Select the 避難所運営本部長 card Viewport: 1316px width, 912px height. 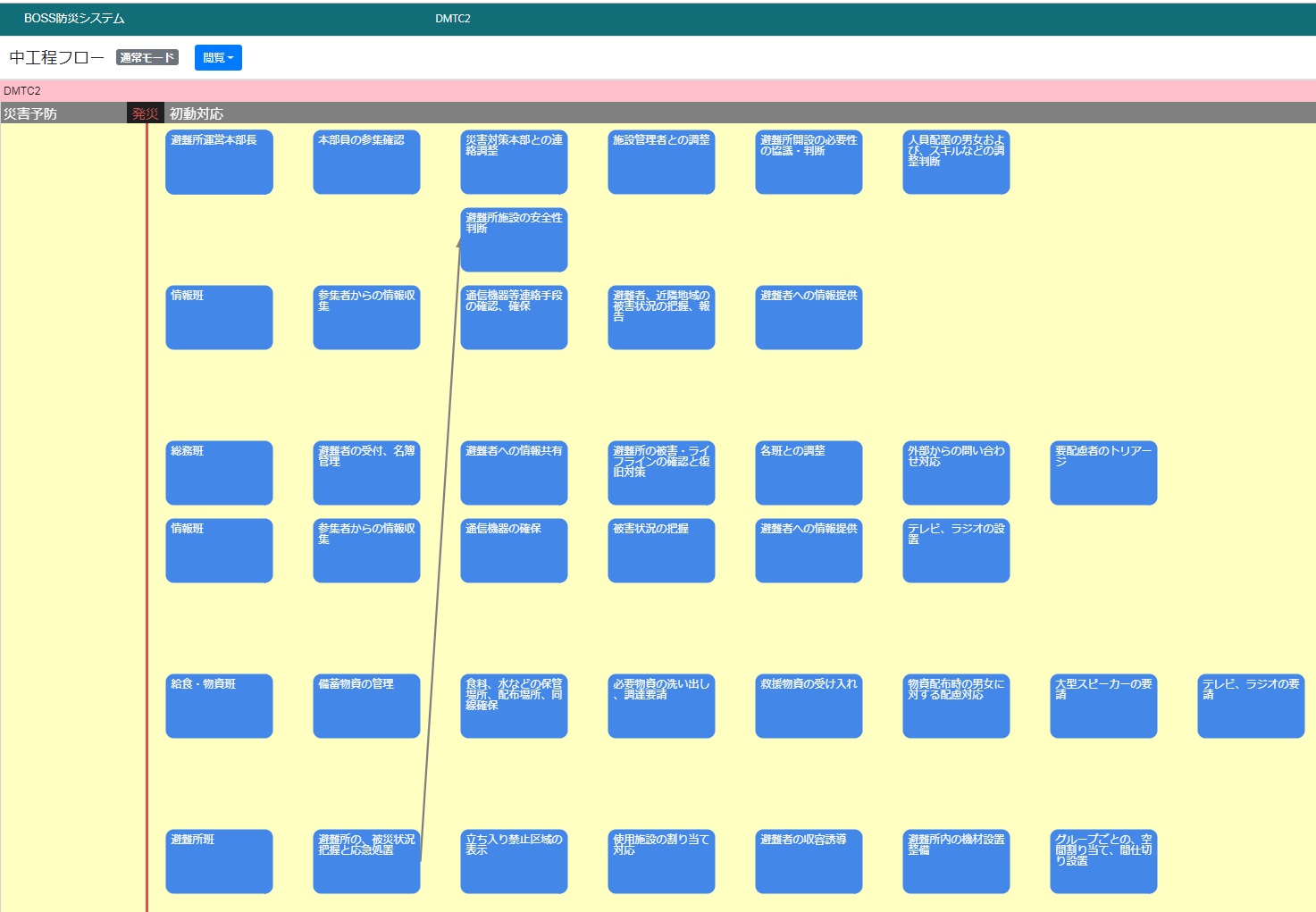219,163
